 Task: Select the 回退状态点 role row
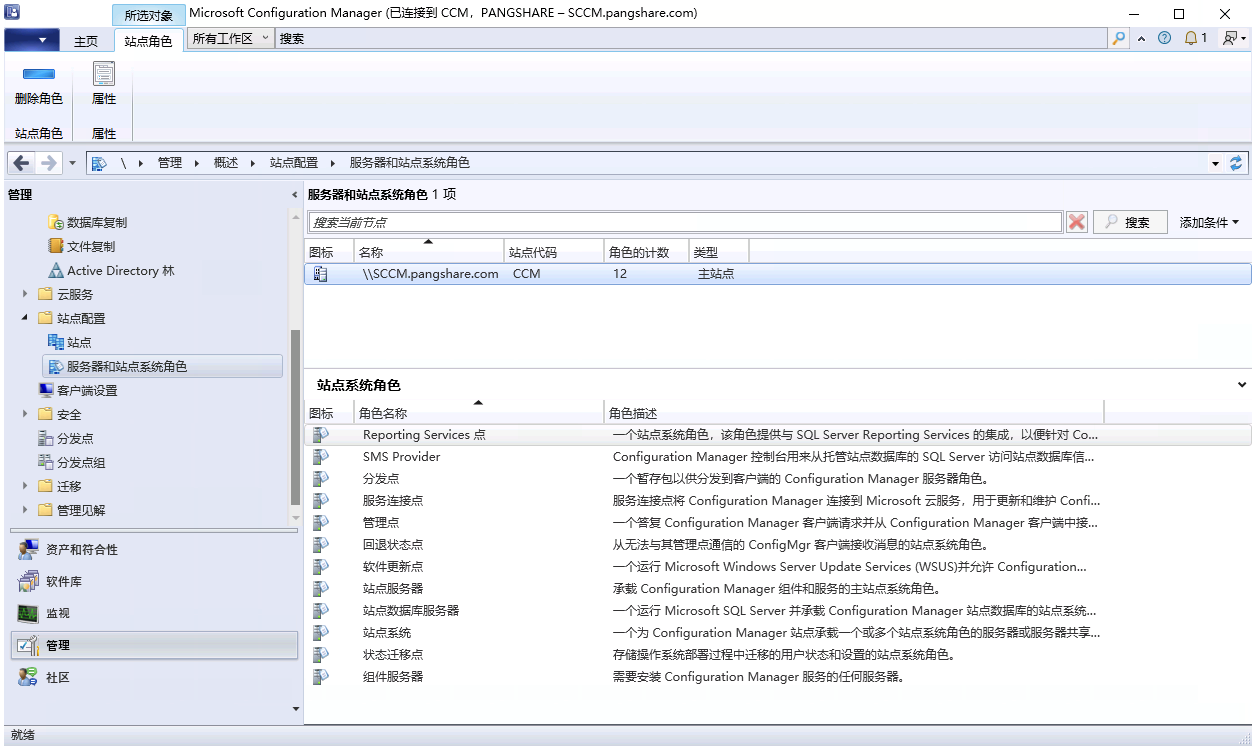(777, 545)
